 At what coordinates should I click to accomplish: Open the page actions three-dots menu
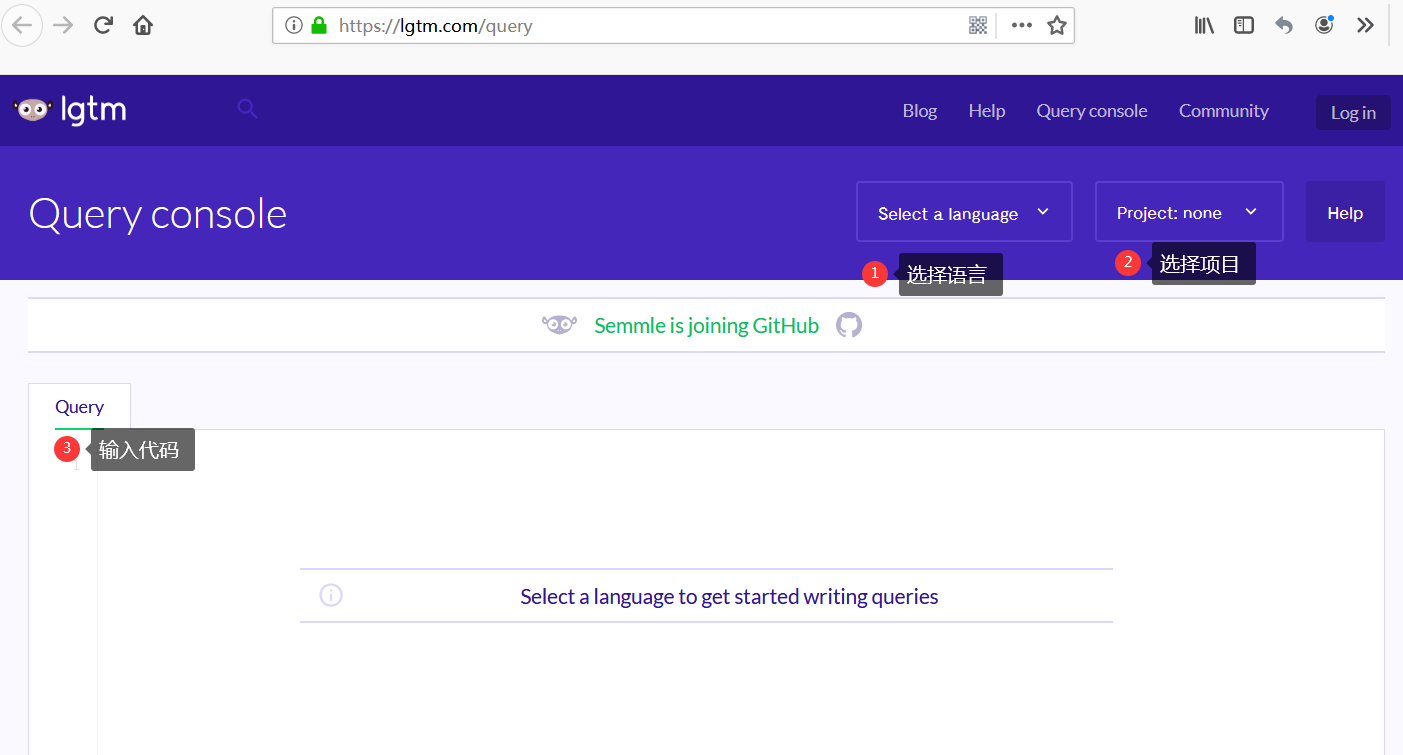tap(1021, 26)
